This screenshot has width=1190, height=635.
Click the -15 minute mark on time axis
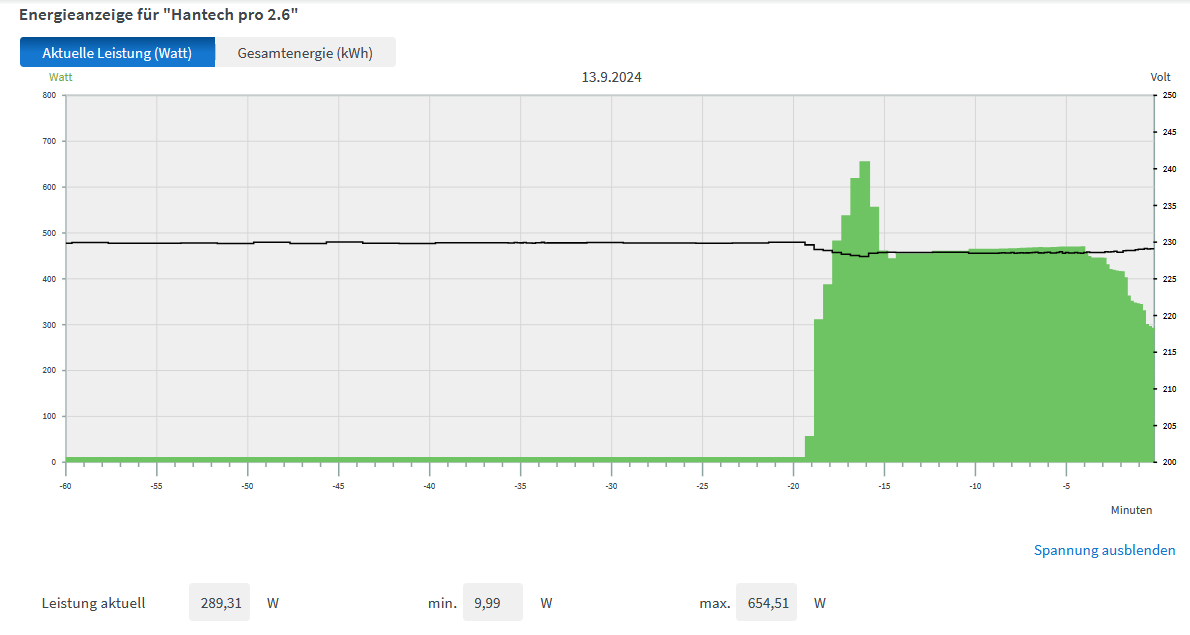pos(884,487)
